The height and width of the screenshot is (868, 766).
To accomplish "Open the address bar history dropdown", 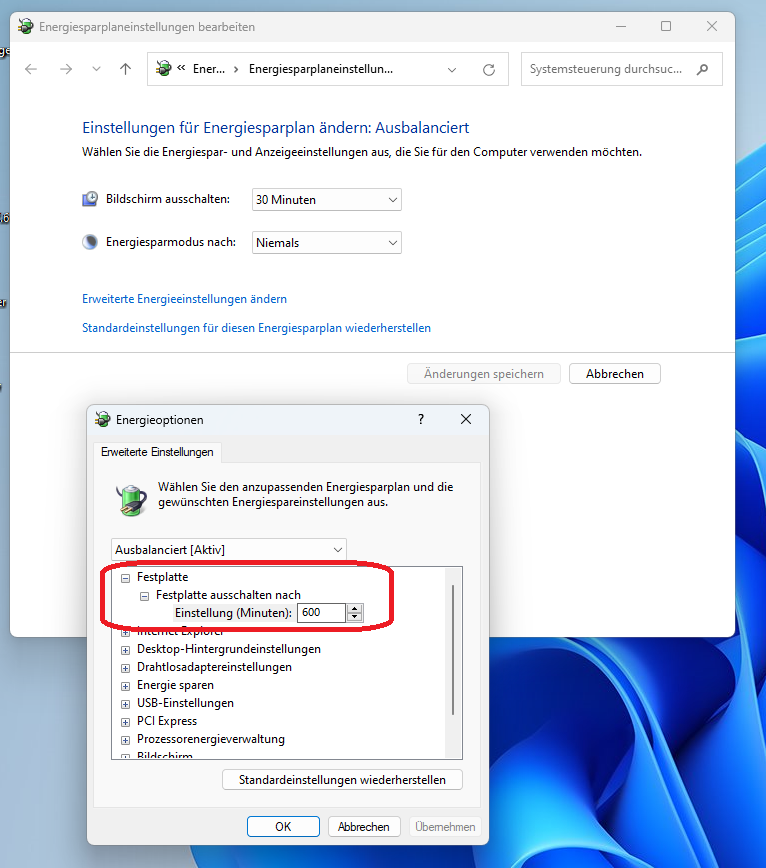I will (452, 70).
